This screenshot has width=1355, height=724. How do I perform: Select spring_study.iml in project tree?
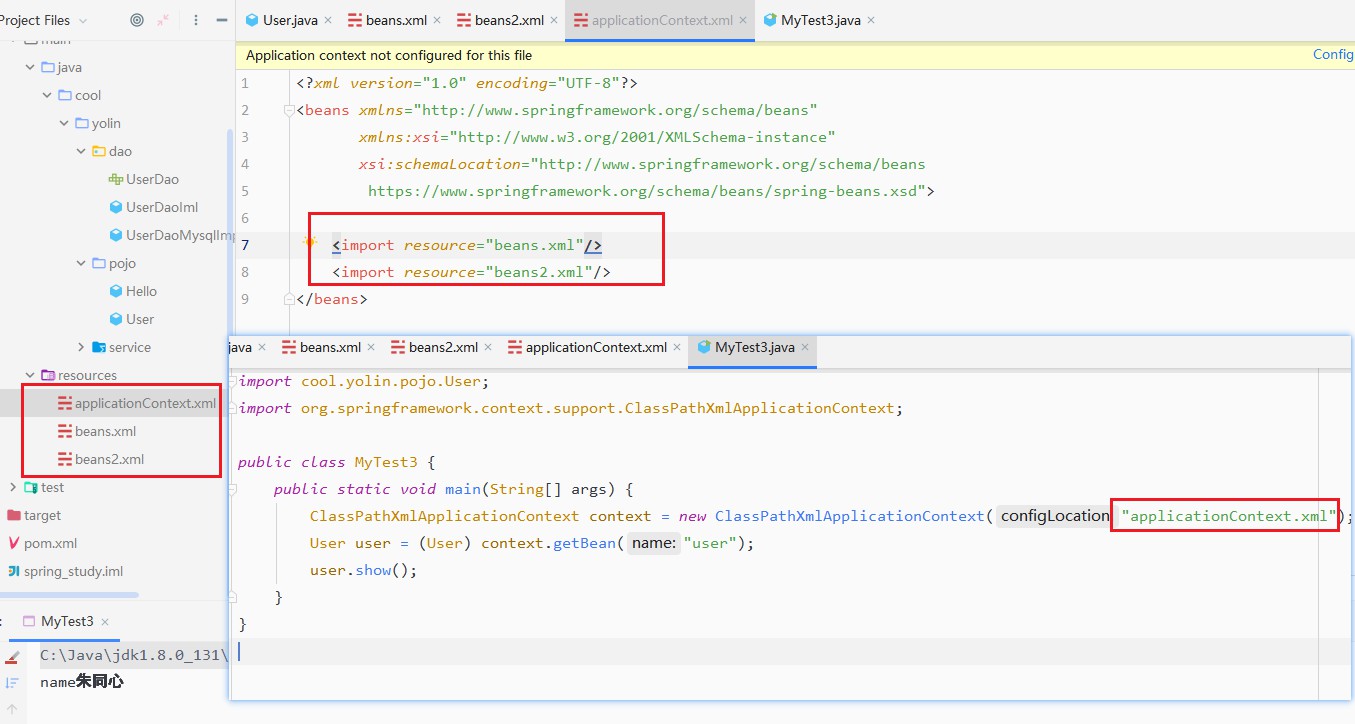coord(65,571)
